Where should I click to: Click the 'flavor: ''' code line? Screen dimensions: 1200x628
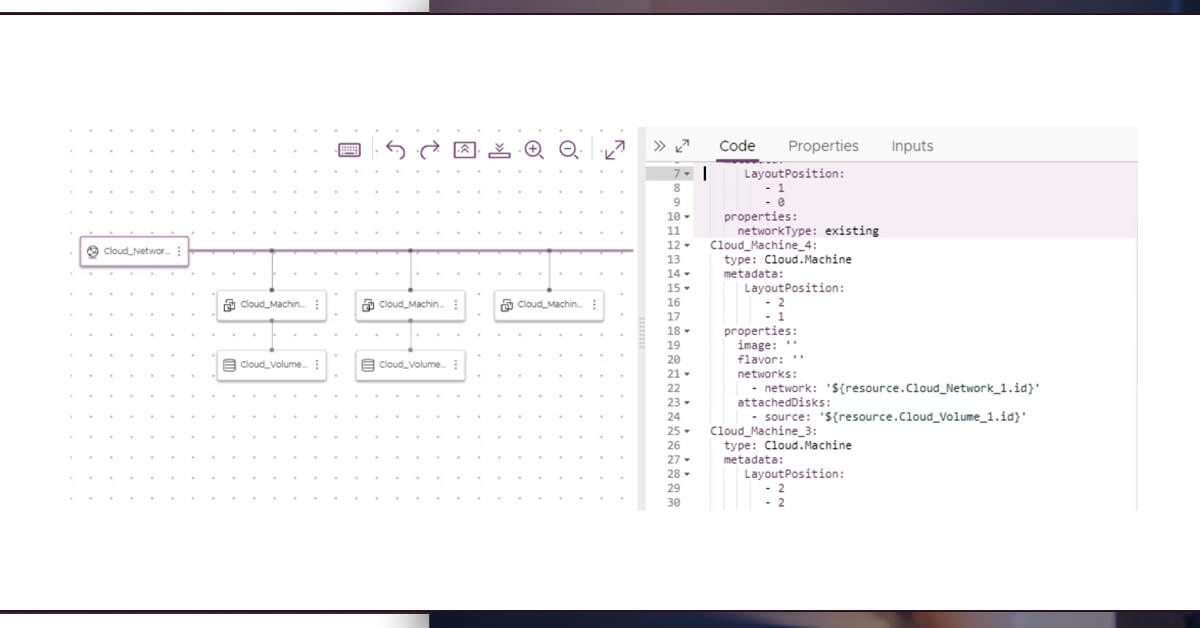771,359
